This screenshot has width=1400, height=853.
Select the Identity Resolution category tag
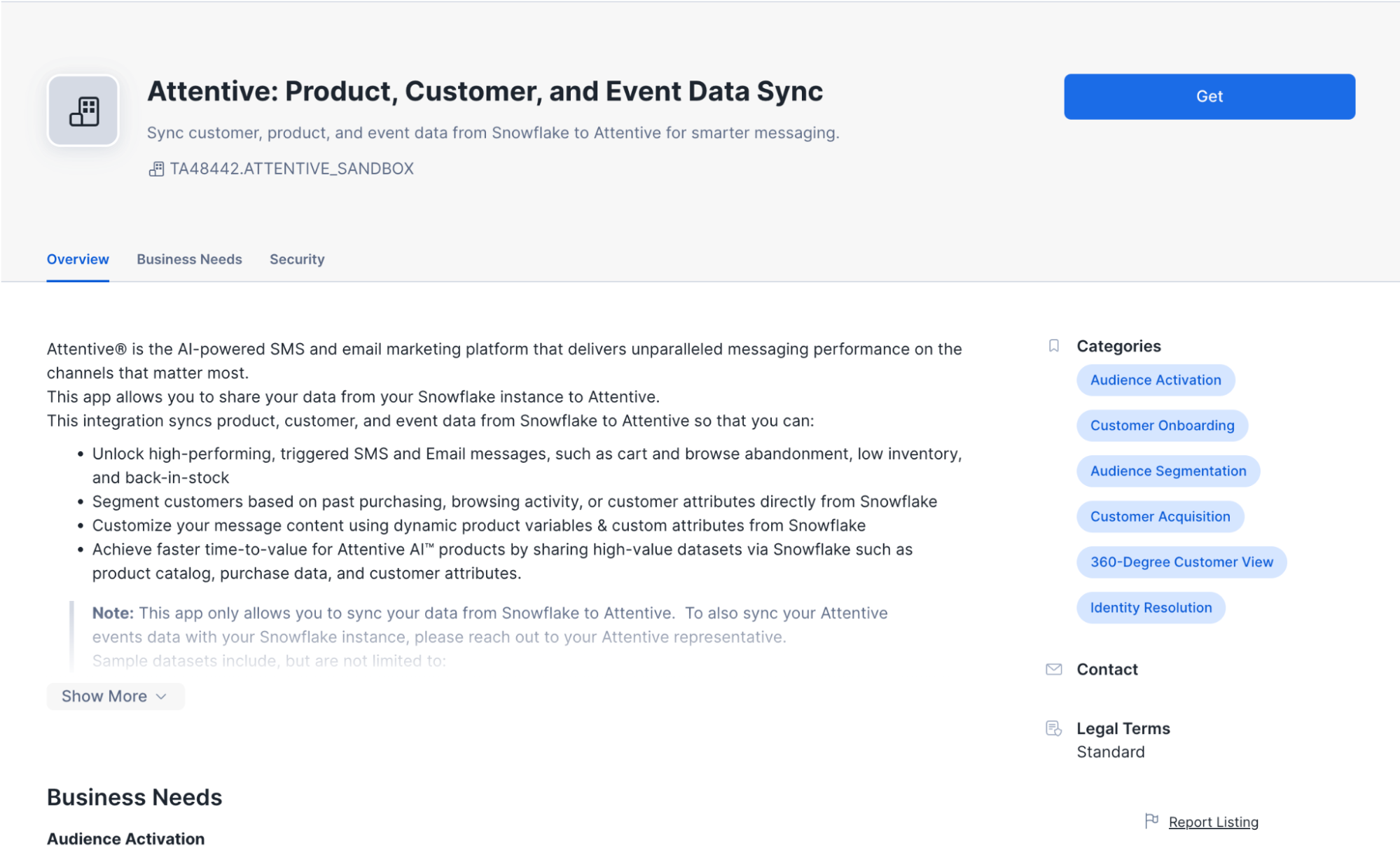(1151, 608)
